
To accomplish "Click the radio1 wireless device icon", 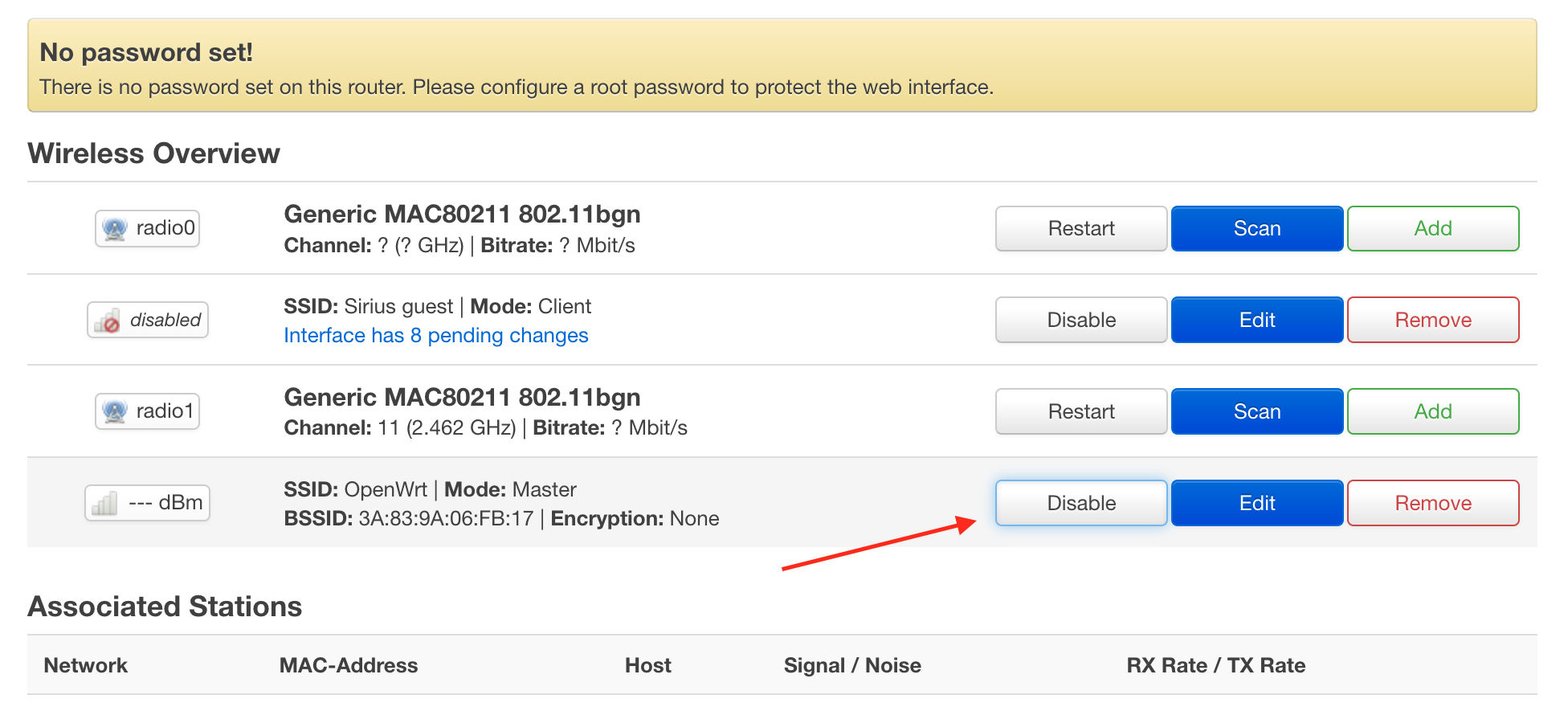I will (x=115, y=412).
